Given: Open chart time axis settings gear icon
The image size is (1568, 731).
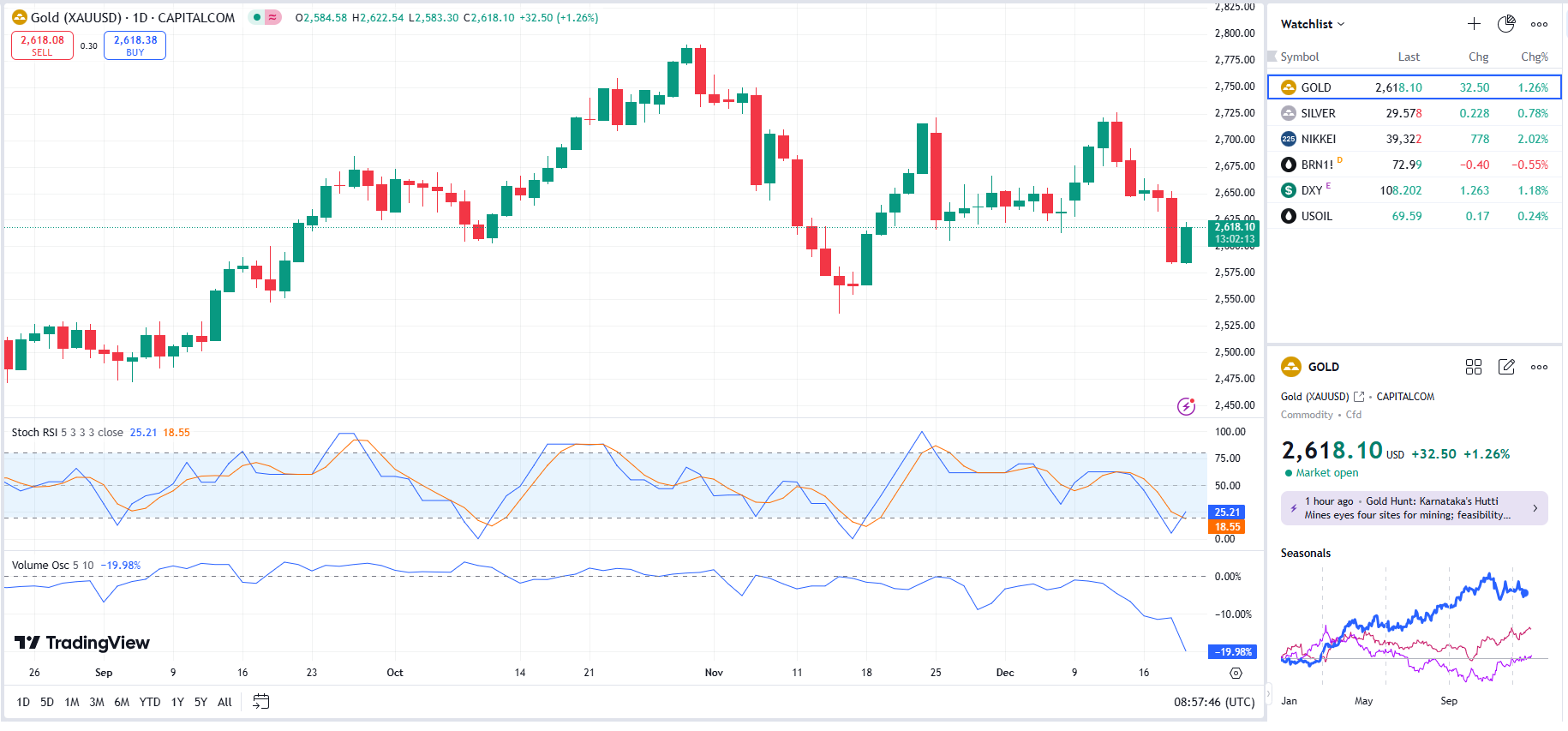Looking at the screenshot, I should [1236, 673].
